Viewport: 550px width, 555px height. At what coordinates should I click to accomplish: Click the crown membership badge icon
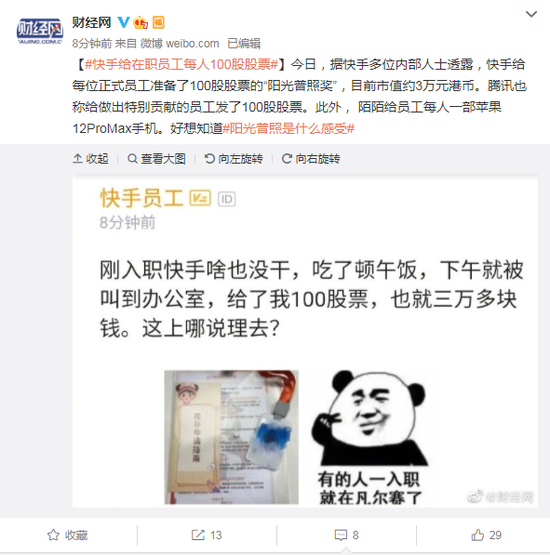click(140, 22)
